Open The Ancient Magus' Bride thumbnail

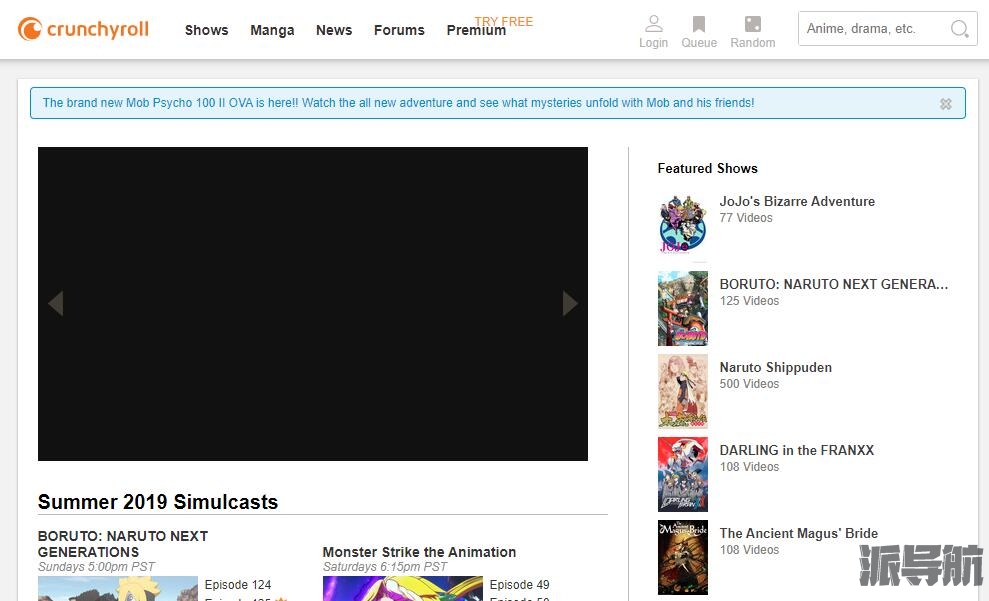point(682,557)
